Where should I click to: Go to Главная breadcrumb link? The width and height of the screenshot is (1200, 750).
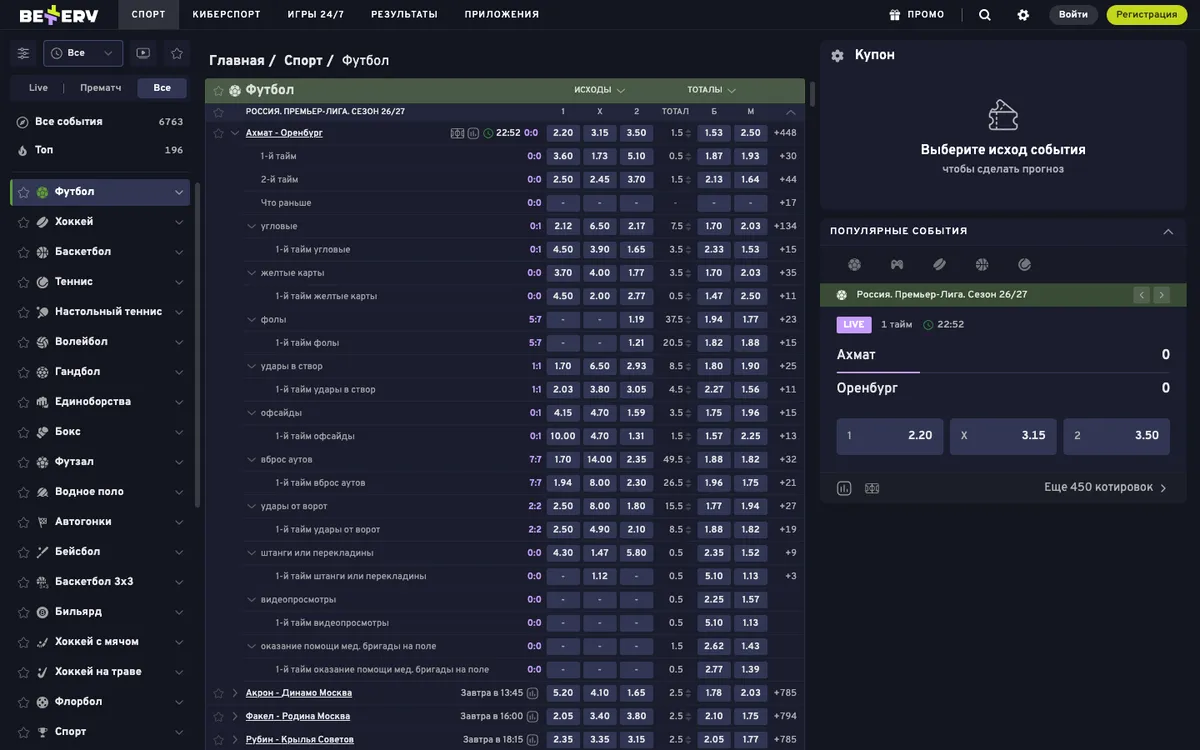pos(237,61)
